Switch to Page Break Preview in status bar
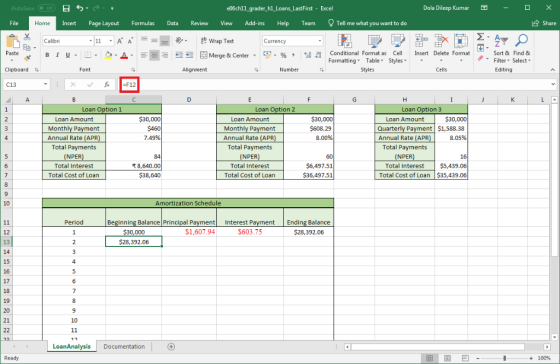The width and height of the screenshot is (560, 364). 465,358
